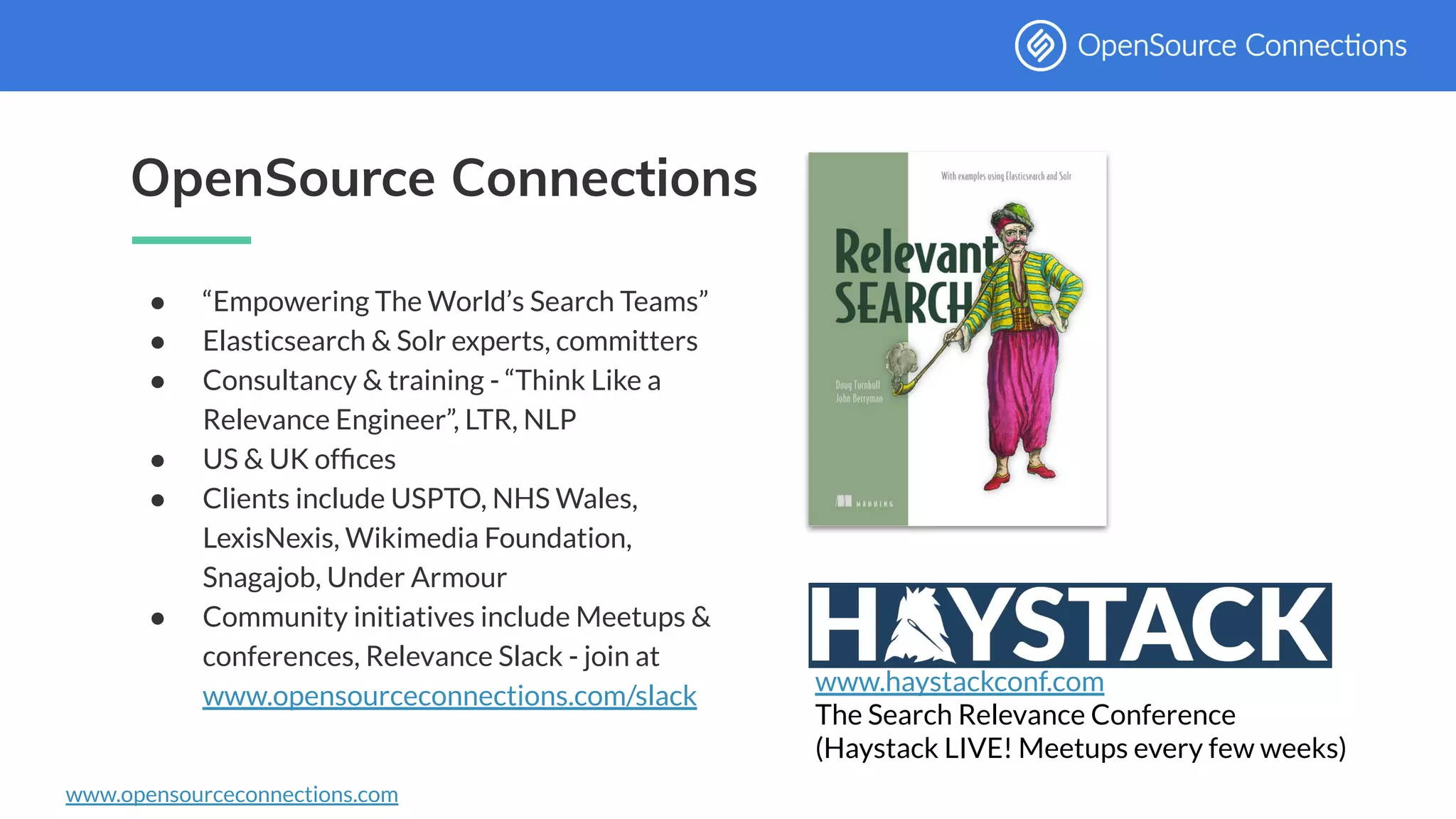Click the line Clients include USPTO, NHS Wales,
The width and height of the screenshot is (1456, 819).
(x=420, y=499)
